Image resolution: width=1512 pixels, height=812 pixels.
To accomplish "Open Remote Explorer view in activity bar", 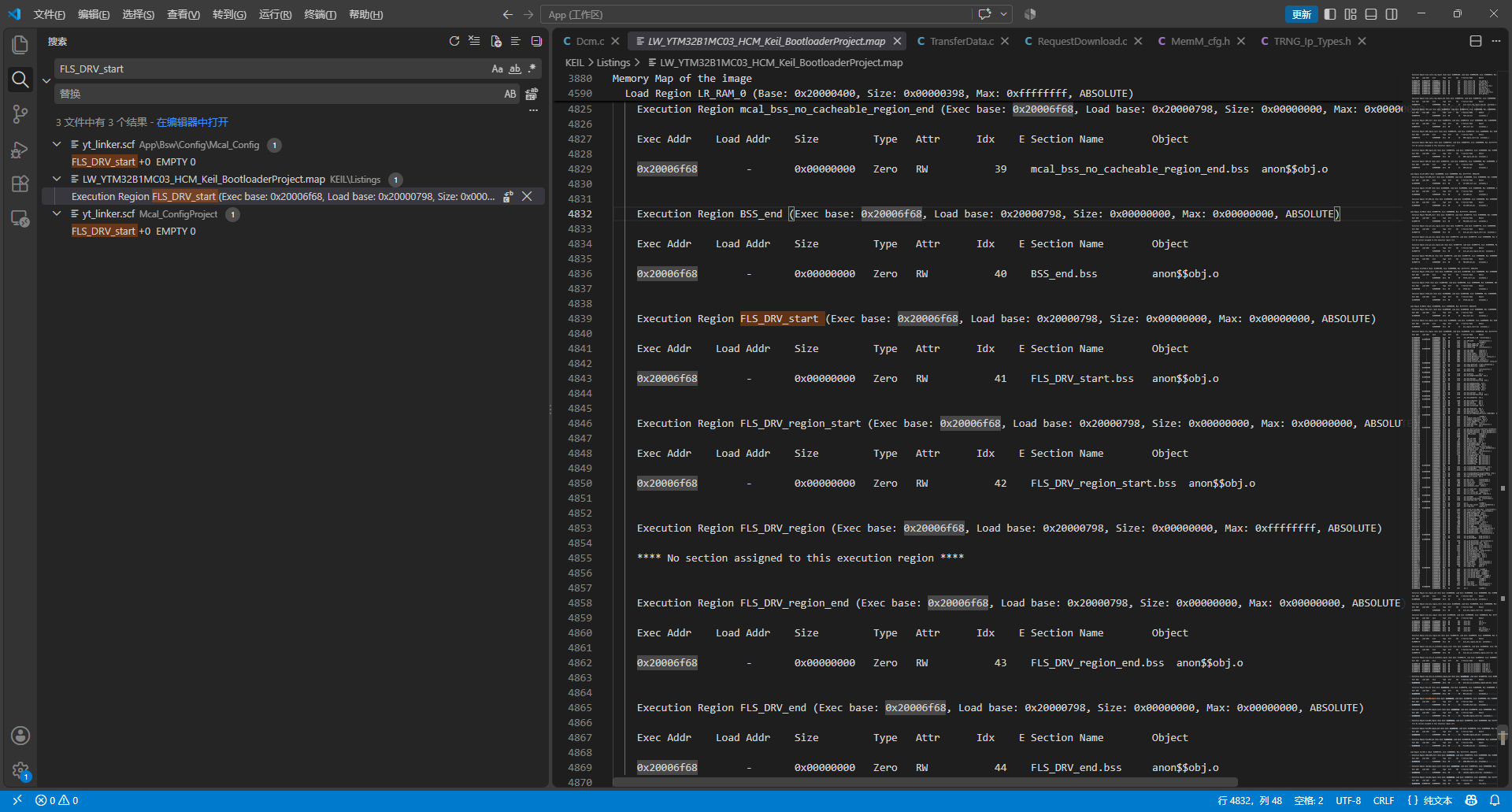I will tap(20, 218).
